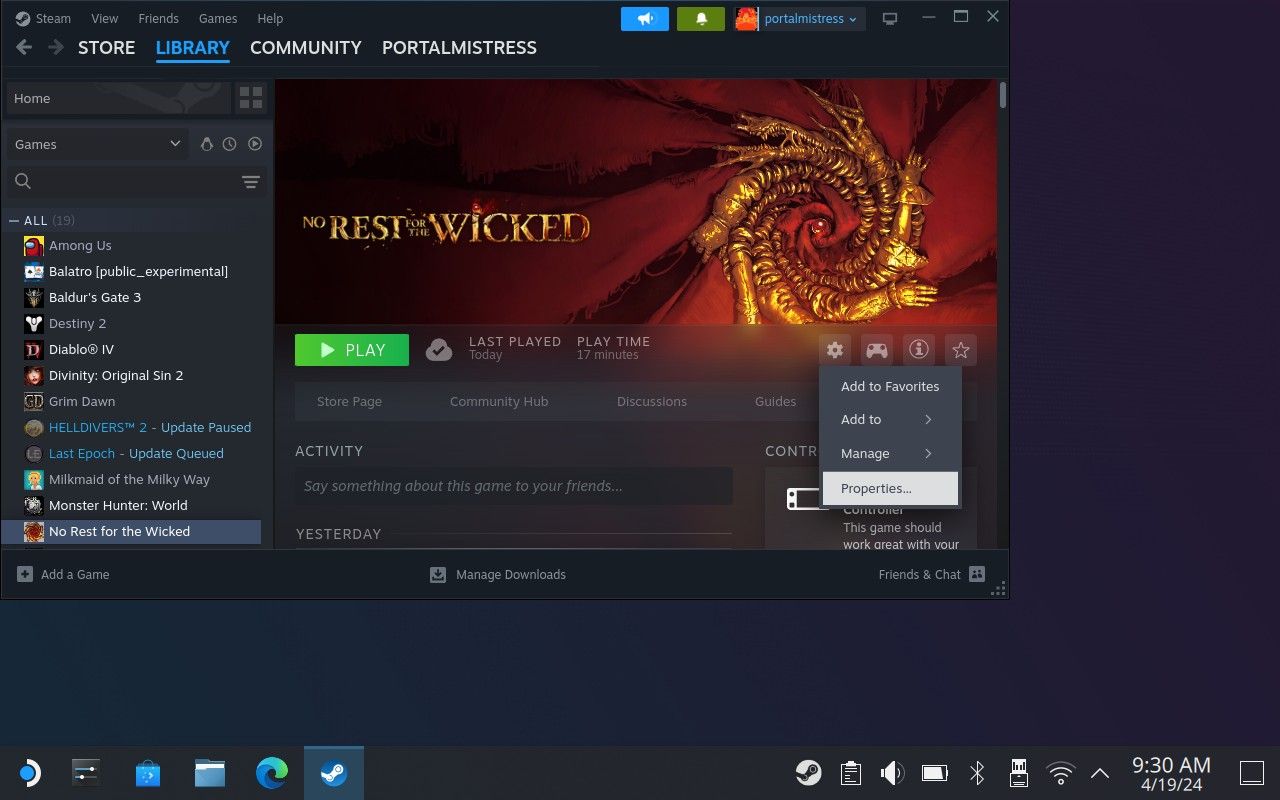This screenshot has height=800, width=1280.
Task: Open Microsoft Edge from the taskbar
Action: [x=271, y=772]
